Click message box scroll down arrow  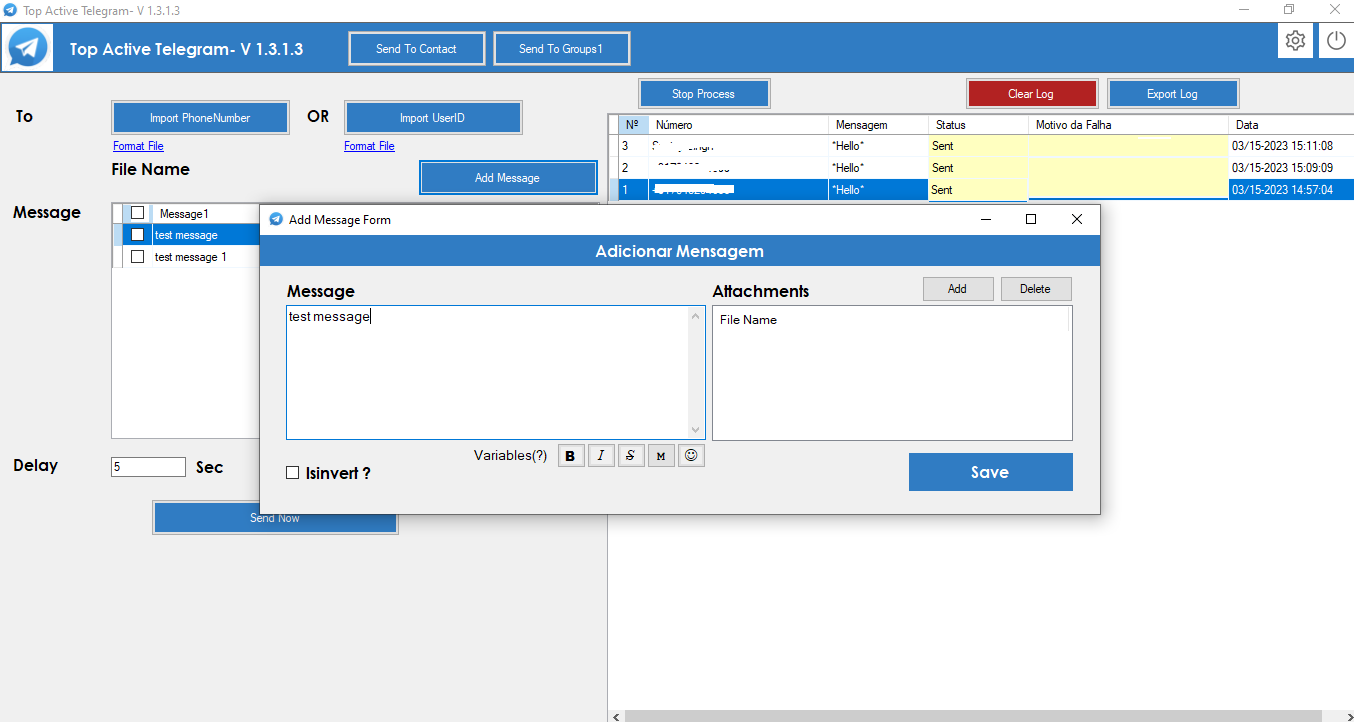click(697, 430)
